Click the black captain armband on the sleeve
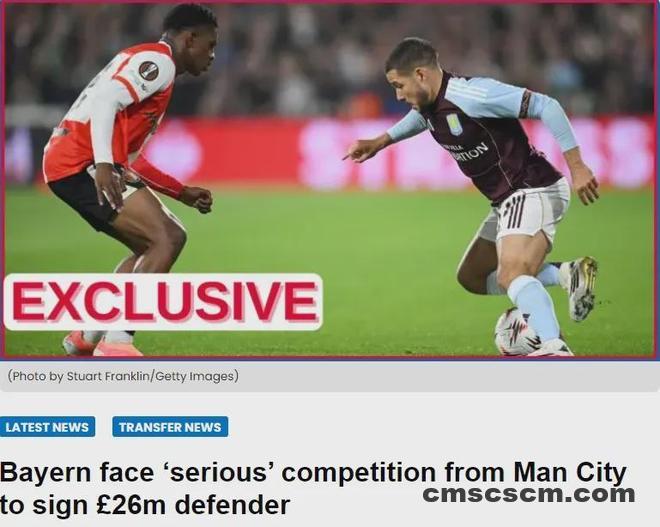Image resolution: width=660 pixels, height=527 pixels. tap(525, 104)
